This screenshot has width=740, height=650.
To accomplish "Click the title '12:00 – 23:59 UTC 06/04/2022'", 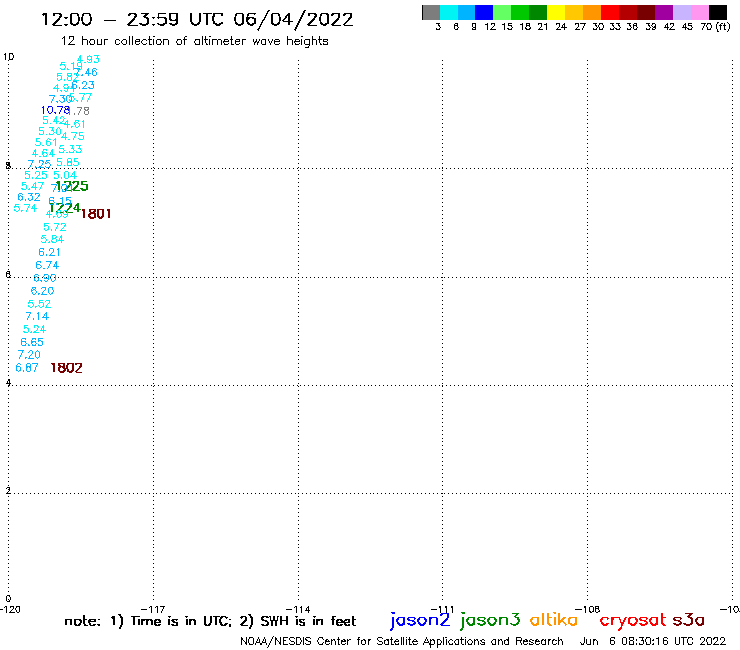I will tap(197, 20).
